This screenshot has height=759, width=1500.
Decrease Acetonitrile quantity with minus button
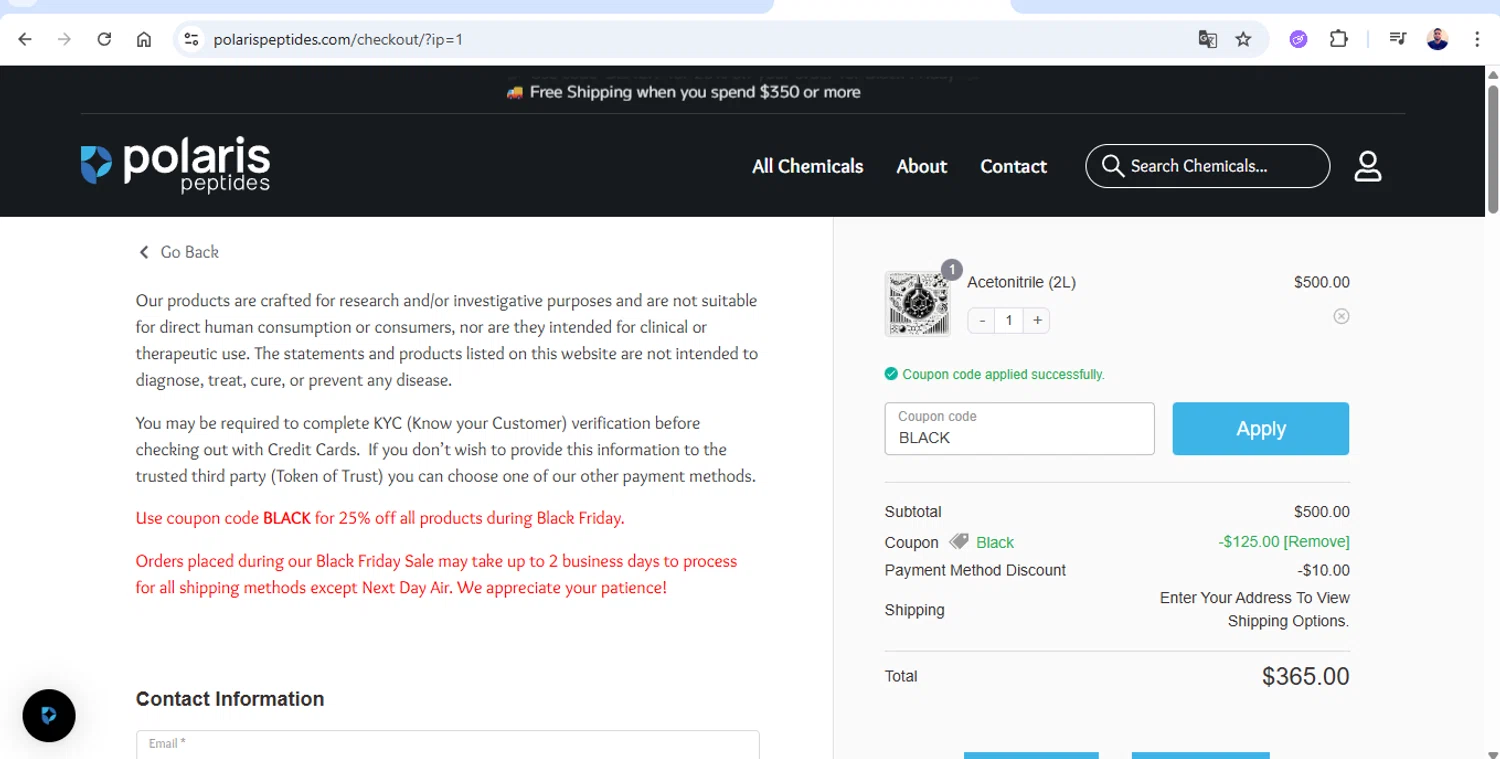click(x=982, y=320)
